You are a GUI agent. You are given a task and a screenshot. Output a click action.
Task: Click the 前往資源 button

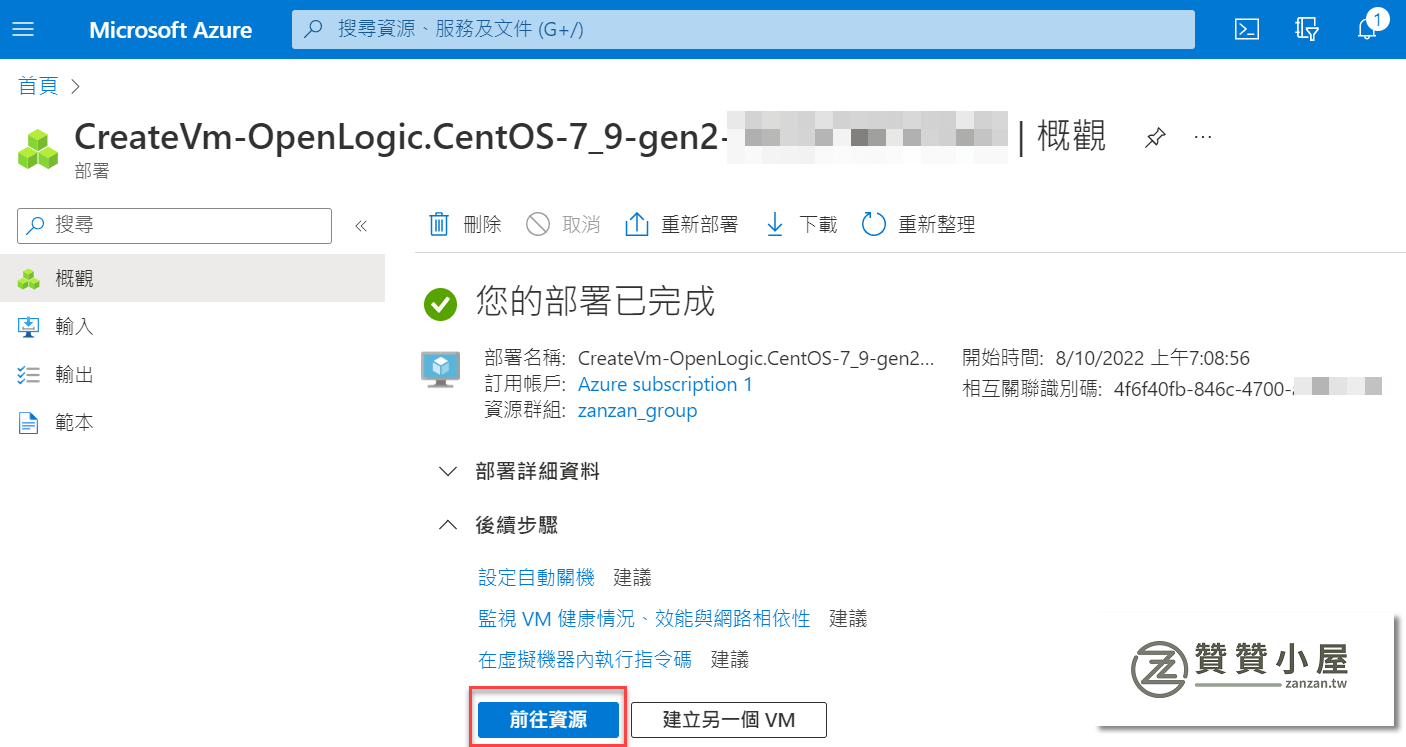pyautogui.click(x=548, y=720)
